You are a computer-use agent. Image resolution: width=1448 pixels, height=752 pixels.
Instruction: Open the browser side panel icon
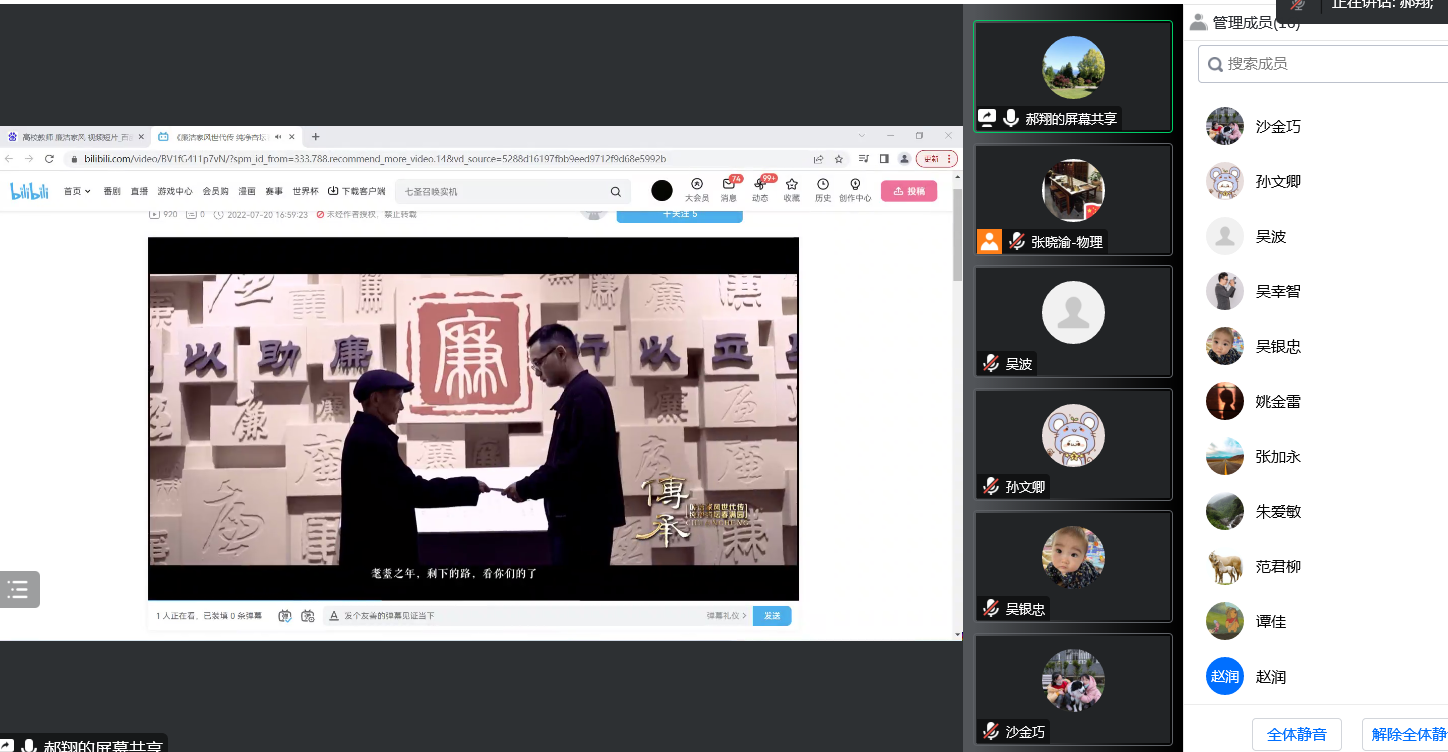pyautogui.click(x=884, y=158)
